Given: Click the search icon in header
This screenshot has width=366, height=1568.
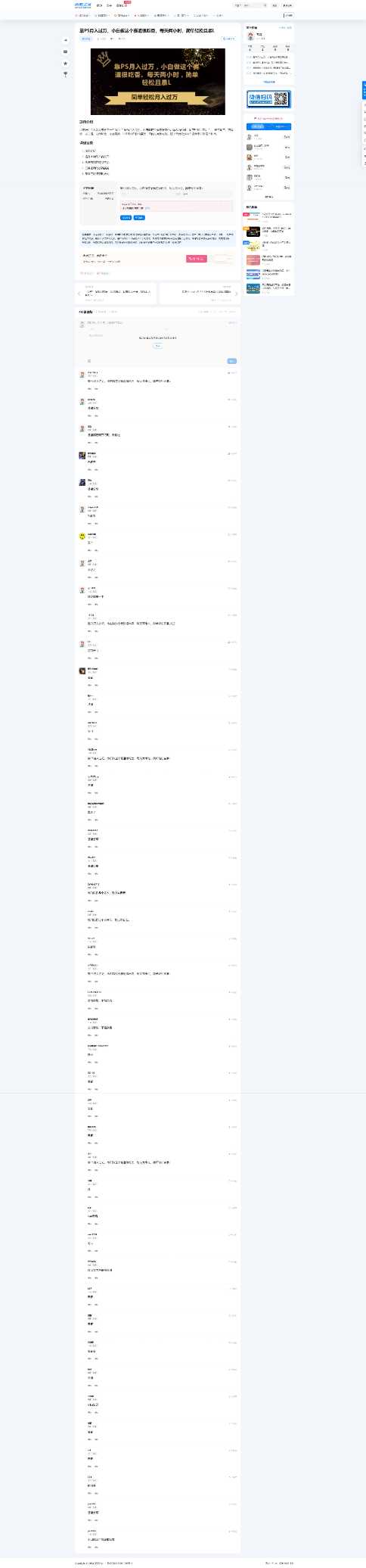Looking at the screenshot, I should [x=265, y=5].
